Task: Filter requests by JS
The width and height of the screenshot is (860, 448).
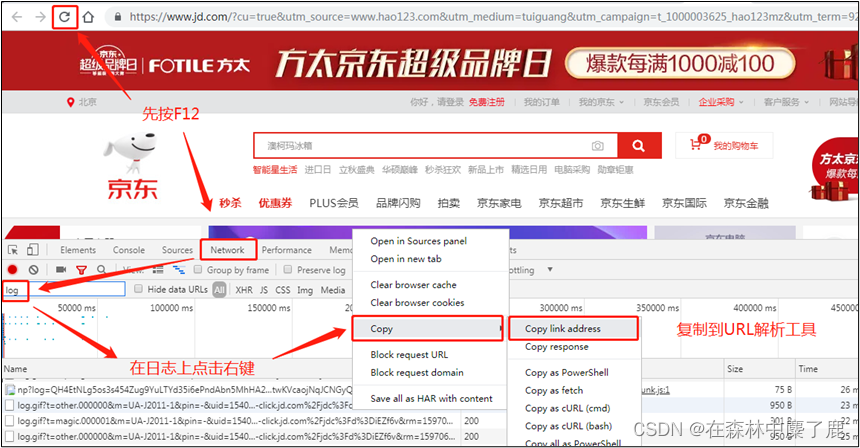Action: [x=264, y=290]
